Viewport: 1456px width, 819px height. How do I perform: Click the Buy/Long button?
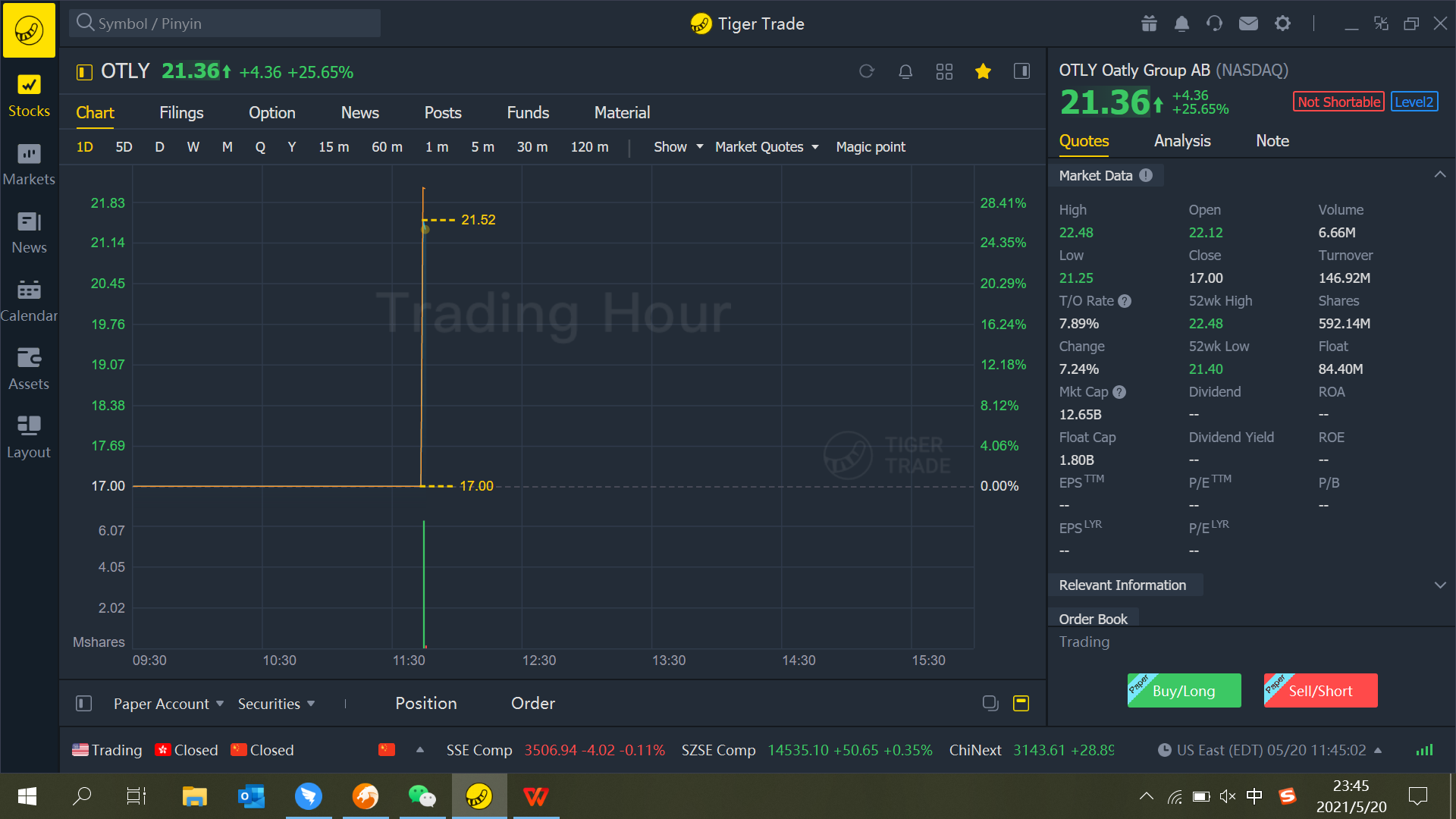tap(1184, 690)
